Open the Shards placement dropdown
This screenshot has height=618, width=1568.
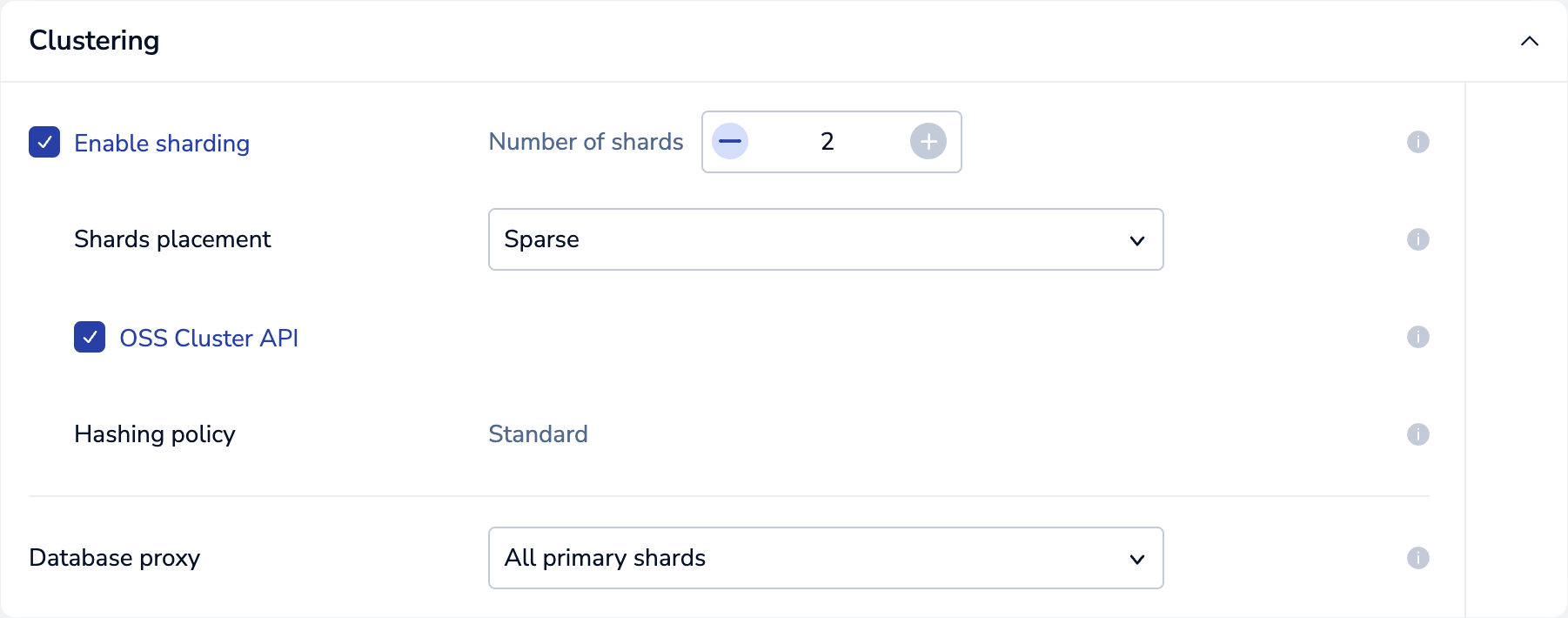[825, 239]
